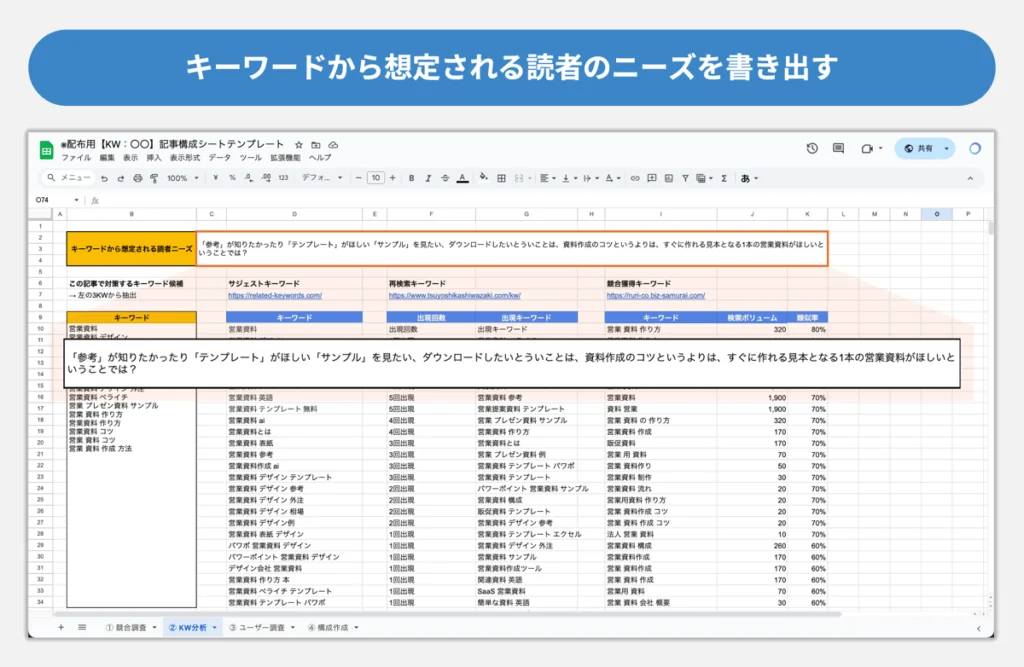1024x667 pixels.
Task: Click the undo icon in the toolbar
Action: [x=104, y=178]
